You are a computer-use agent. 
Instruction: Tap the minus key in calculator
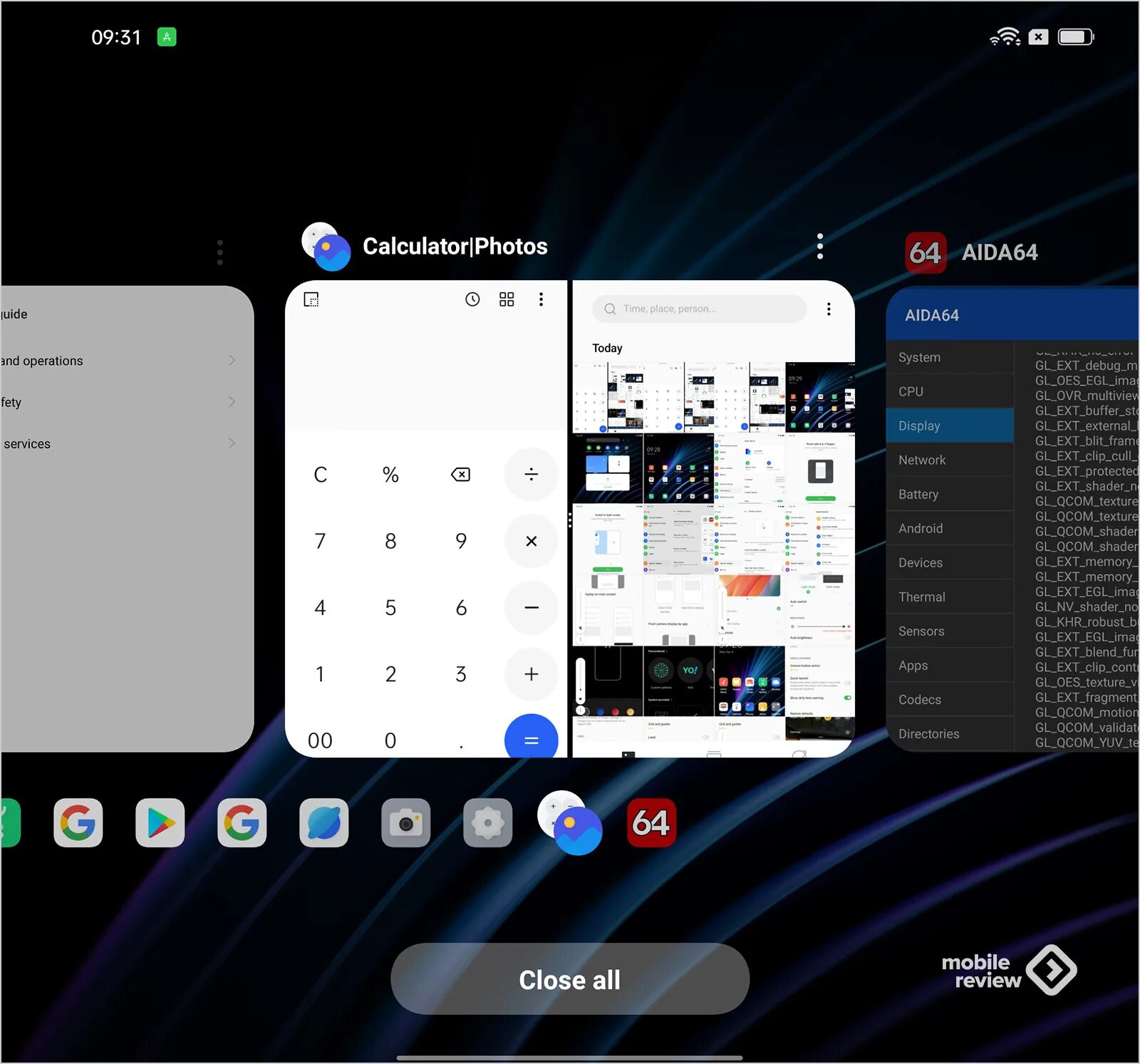(531, 607)
